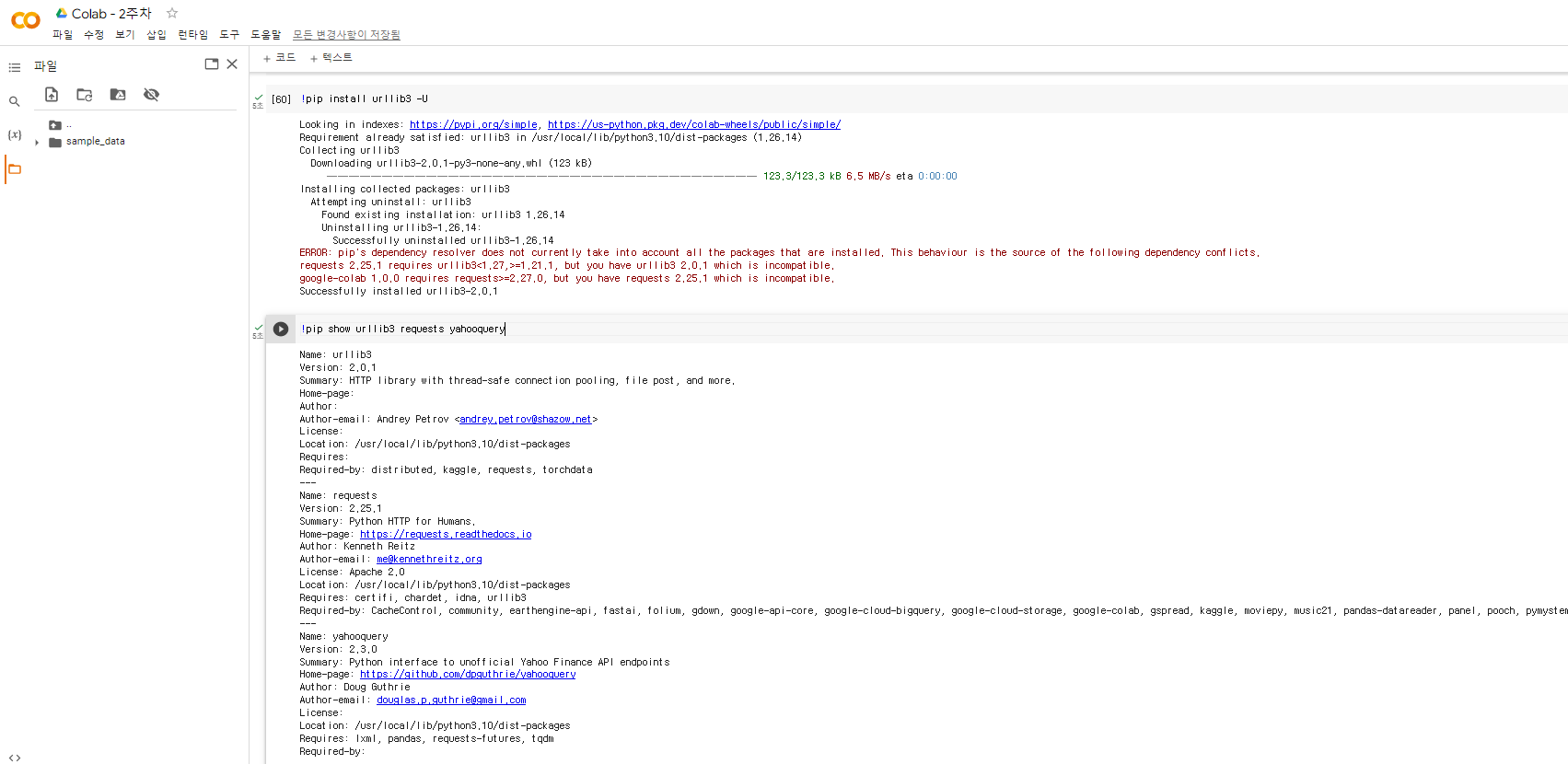Click the 'Found existing installation: urllib3 1.26.14' line
The image size is (1568, 764).
point(443,215)
